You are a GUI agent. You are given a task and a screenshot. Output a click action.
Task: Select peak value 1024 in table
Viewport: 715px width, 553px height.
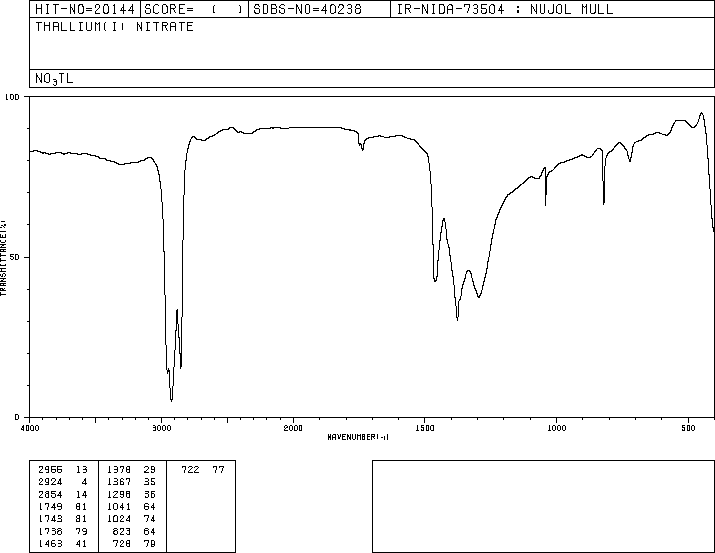click(119, 519)
